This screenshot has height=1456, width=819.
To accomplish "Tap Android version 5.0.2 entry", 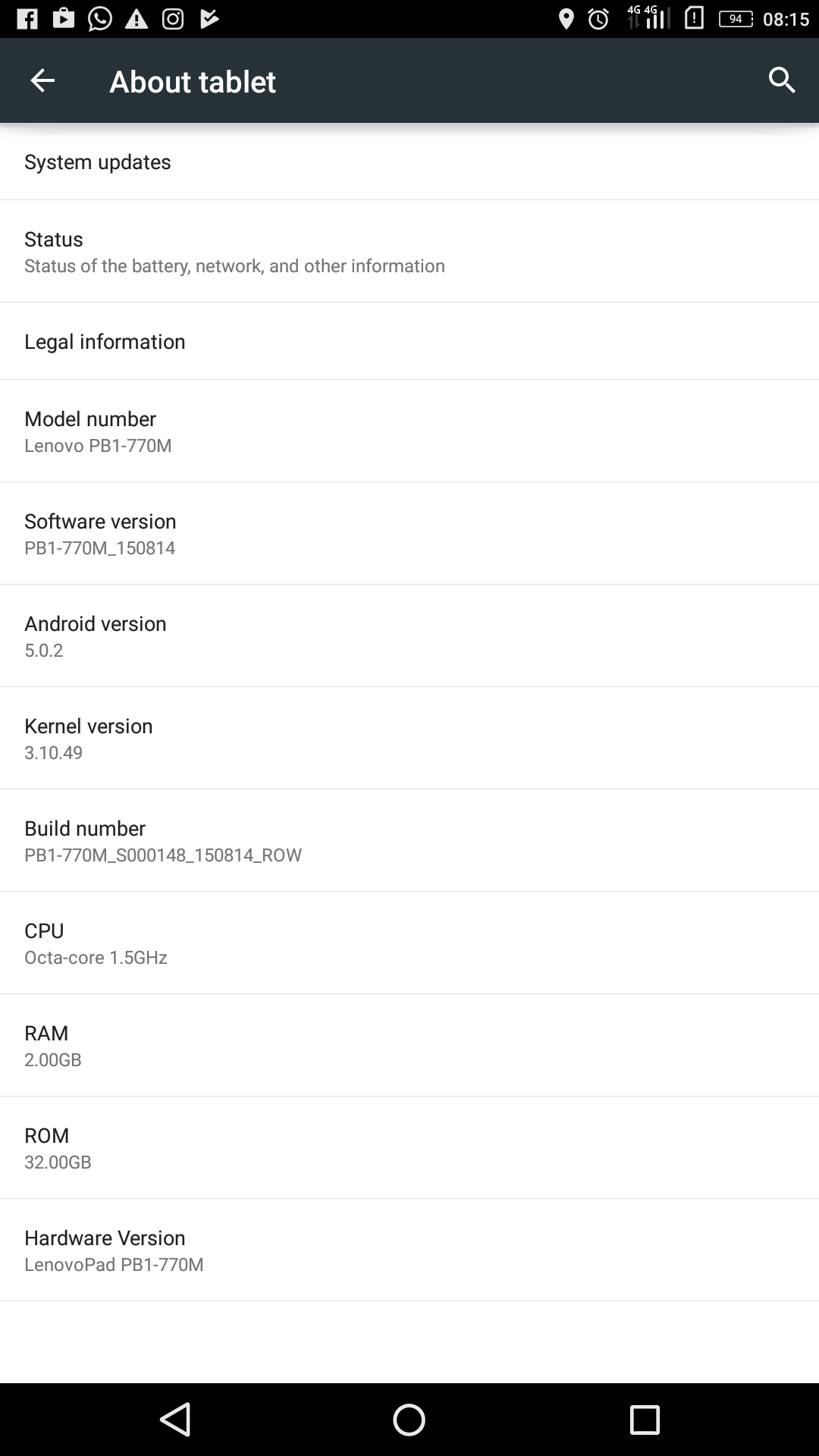I will coord(409,635).
